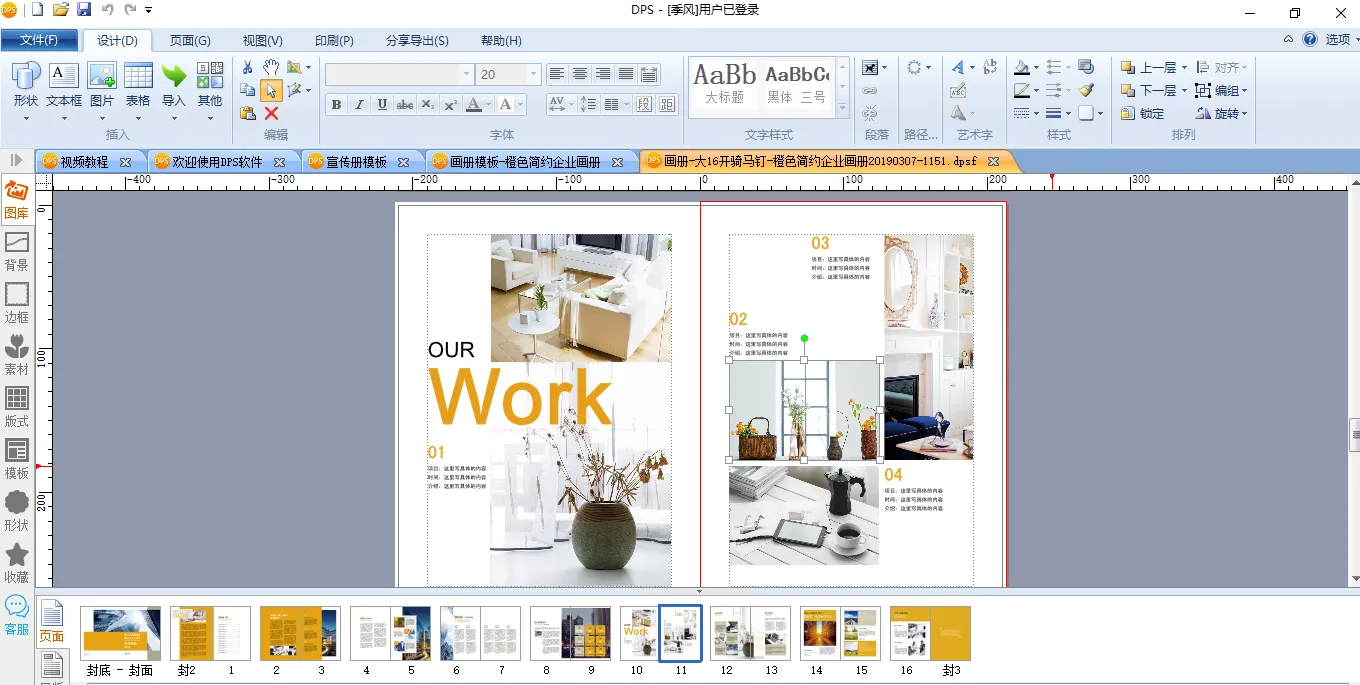The width and height of the screenshot is (1360, 685).
Task: Select the hand pan tool
Action: click(271, 67)
